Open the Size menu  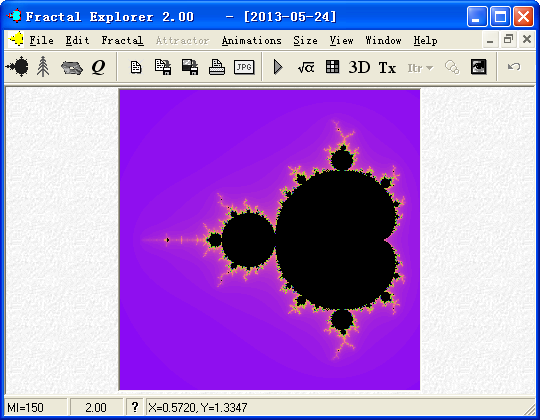305,41
